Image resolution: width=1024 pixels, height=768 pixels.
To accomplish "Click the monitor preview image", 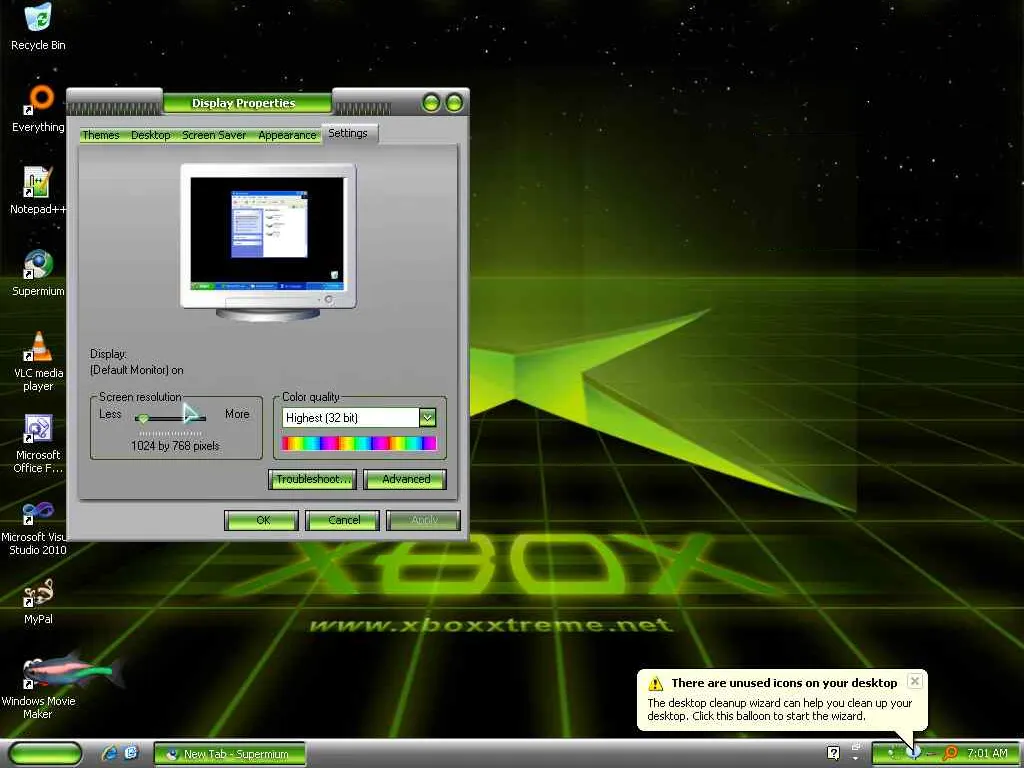I will point(268,242).
